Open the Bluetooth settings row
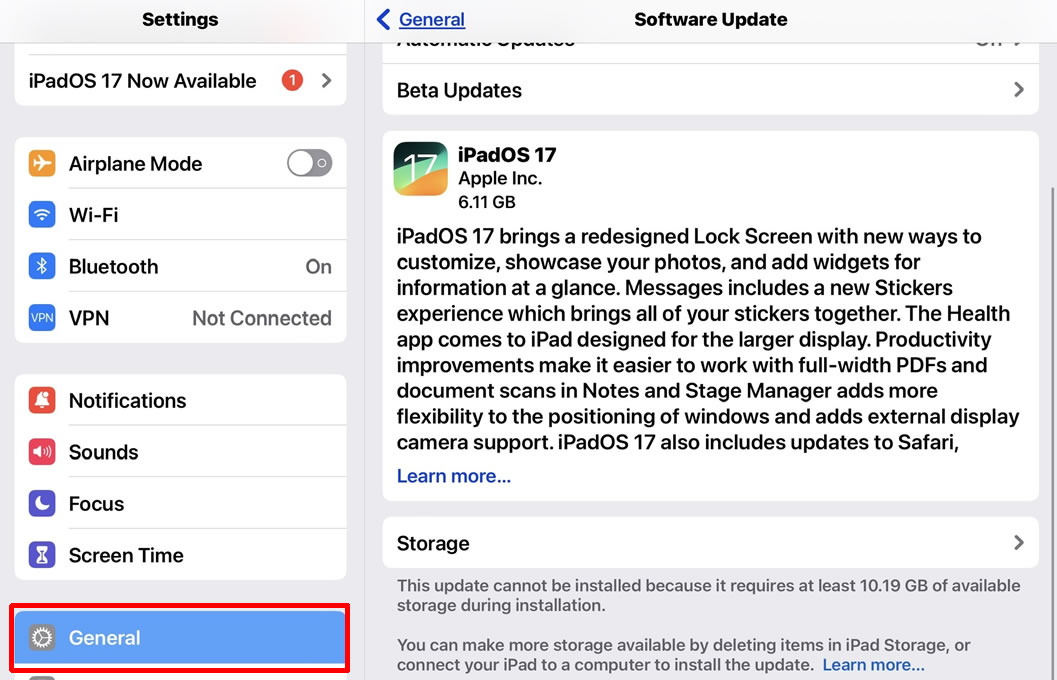The width and height of the screenshot is (1057, 680). [x=180, y=267]
